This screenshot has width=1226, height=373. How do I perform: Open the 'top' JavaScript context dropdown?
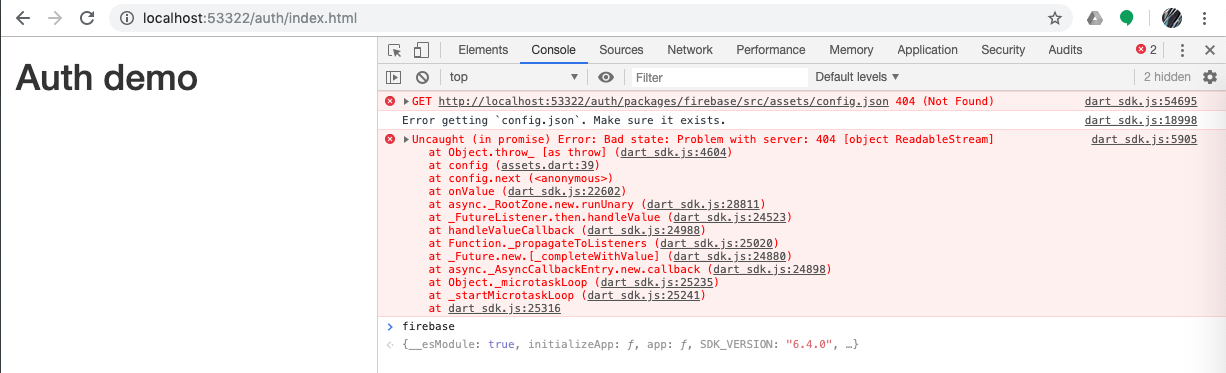(514, 77)
